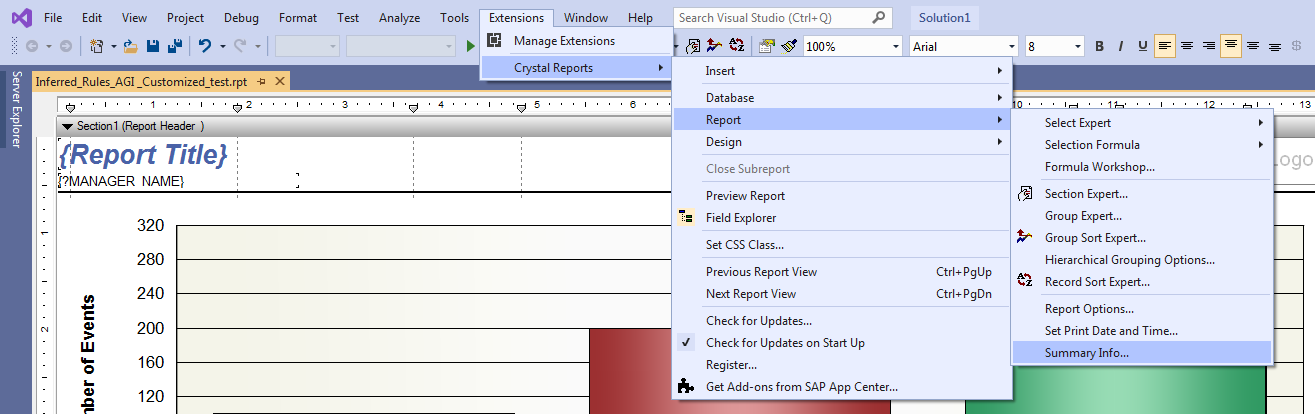The width and height of the screenshot is (1315, 414).
Task: Open the Window menu
Action: (x=586, y=18)
